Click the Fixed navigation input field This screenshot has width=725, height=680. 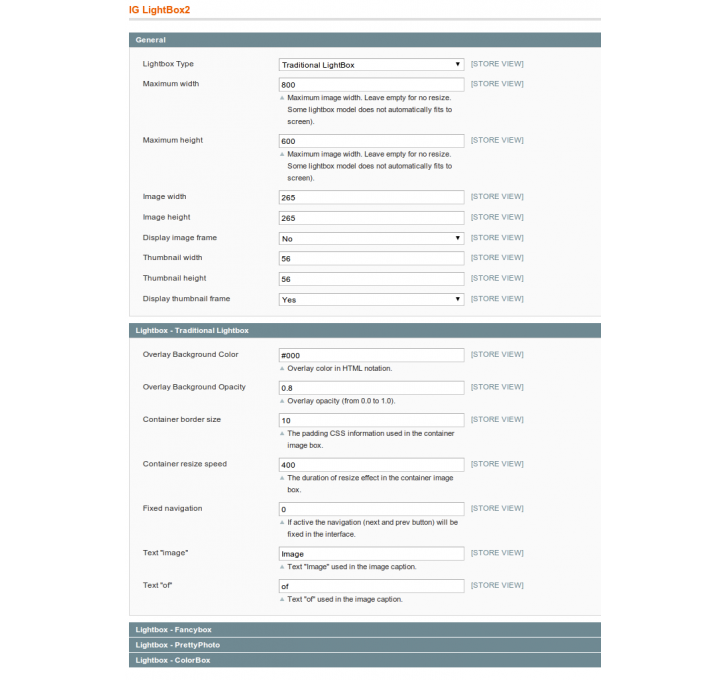pyautogui.click(x=371, y=509)
